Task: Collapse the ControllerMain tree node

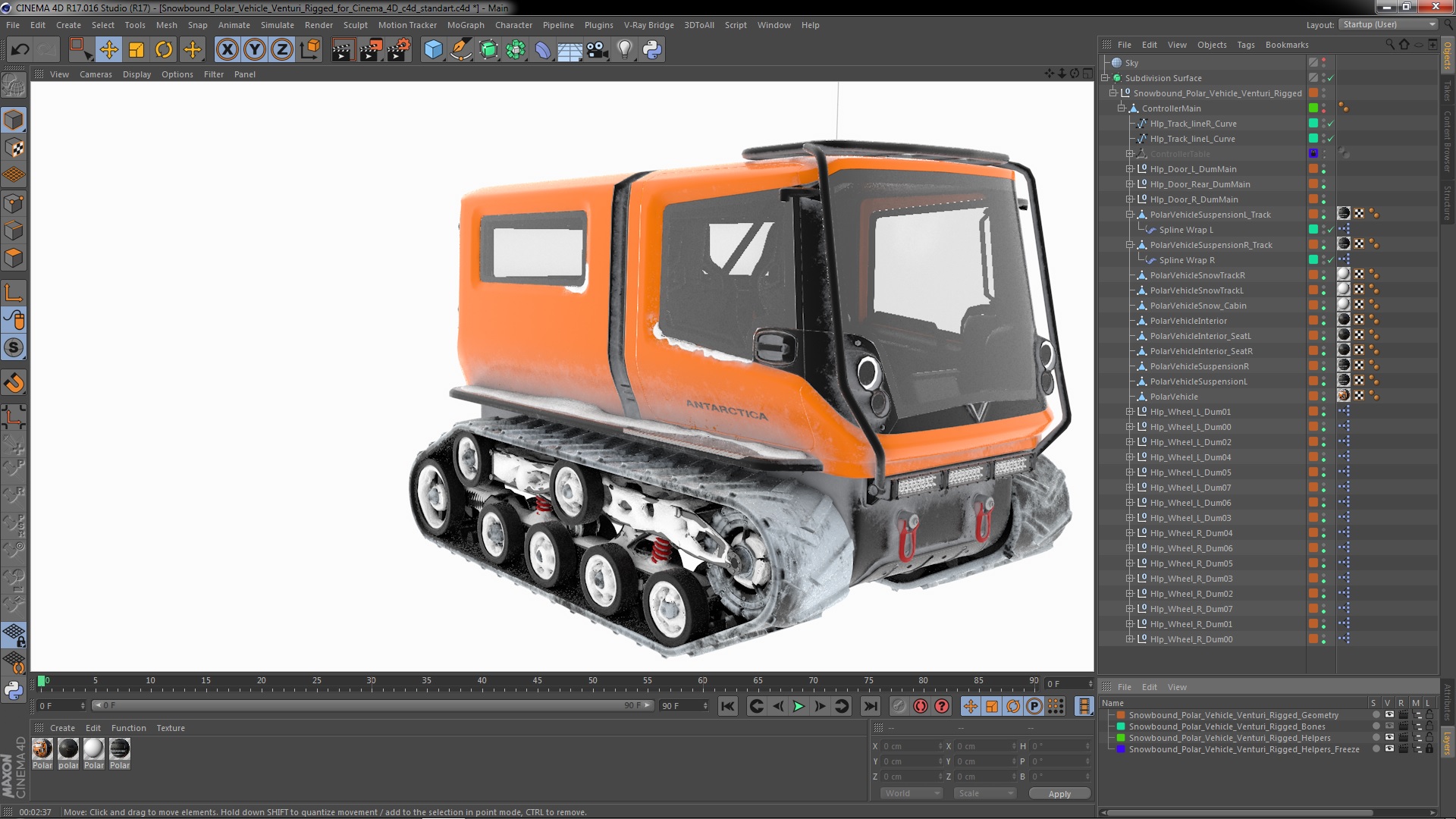Action: point(1121,108)
